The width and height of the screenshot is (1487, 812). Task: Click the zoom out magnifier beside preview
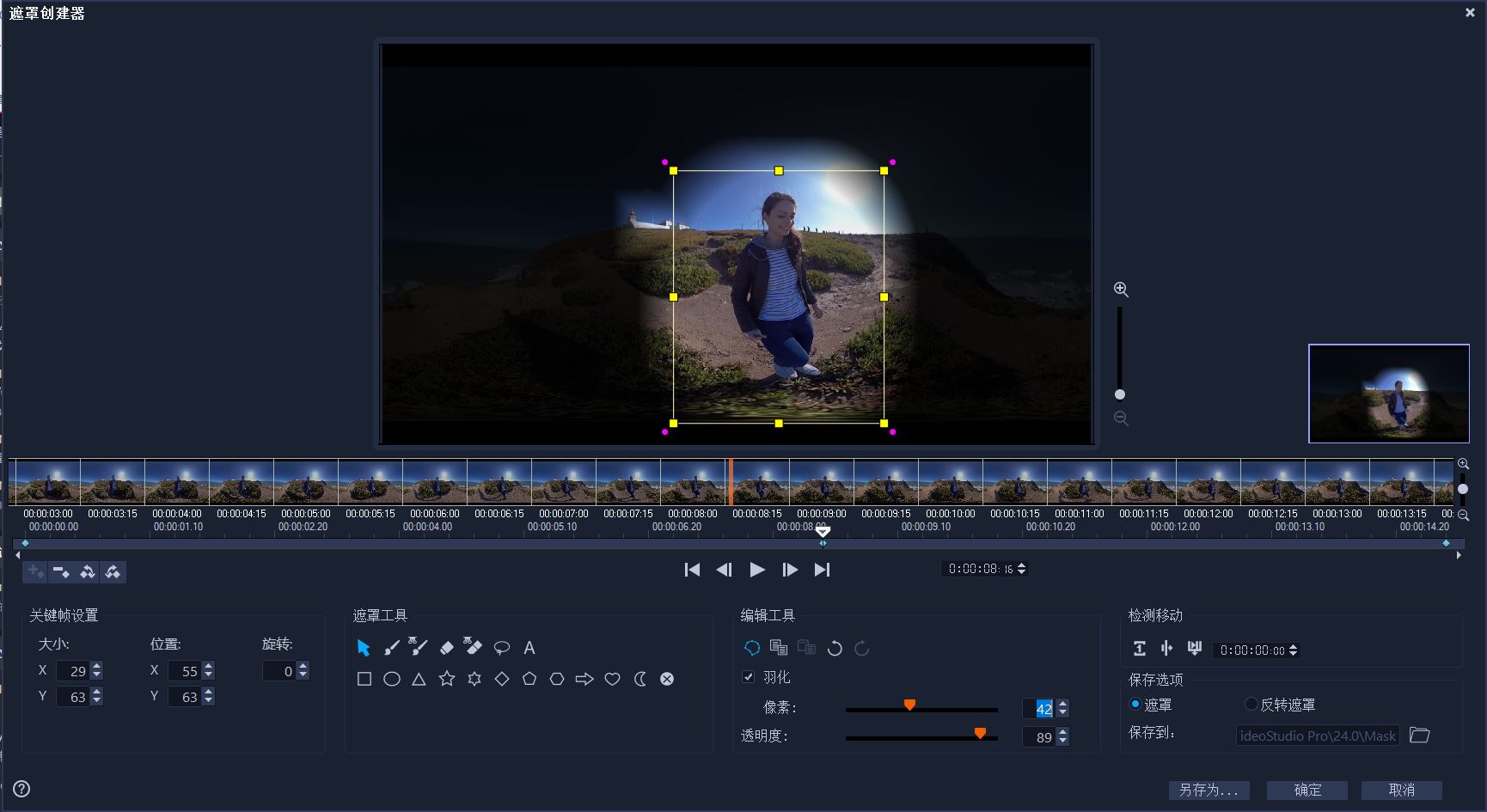(x=1121, y=418)
